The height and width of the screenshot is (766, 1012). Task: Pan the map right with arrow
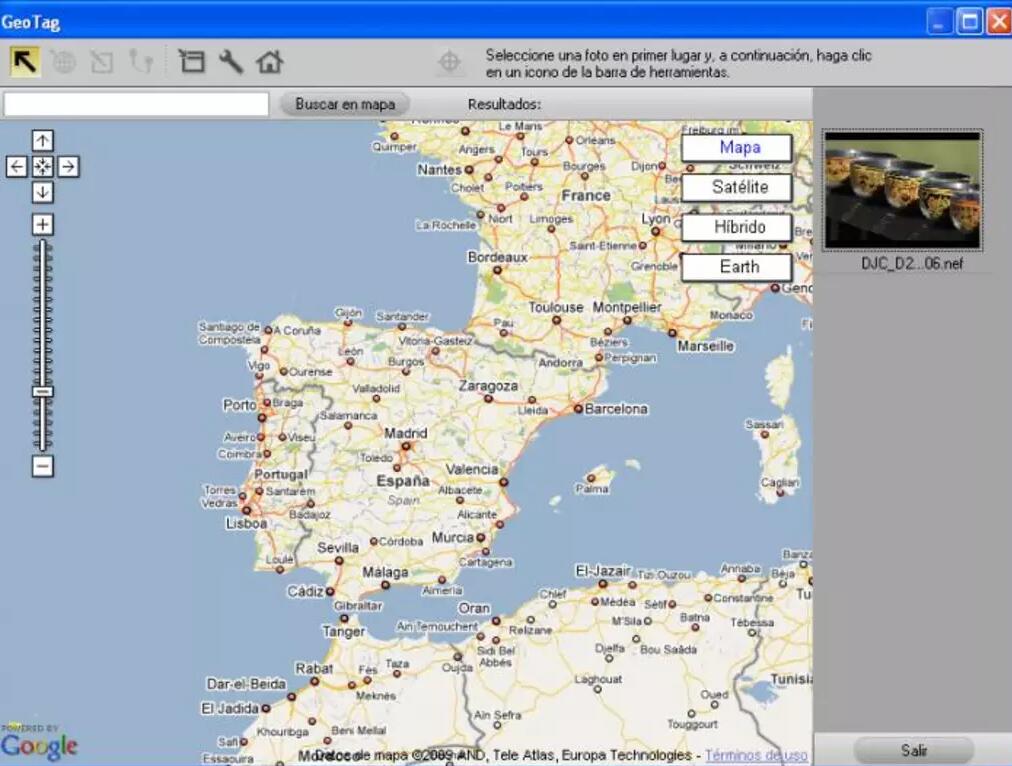tap(68, 167)
